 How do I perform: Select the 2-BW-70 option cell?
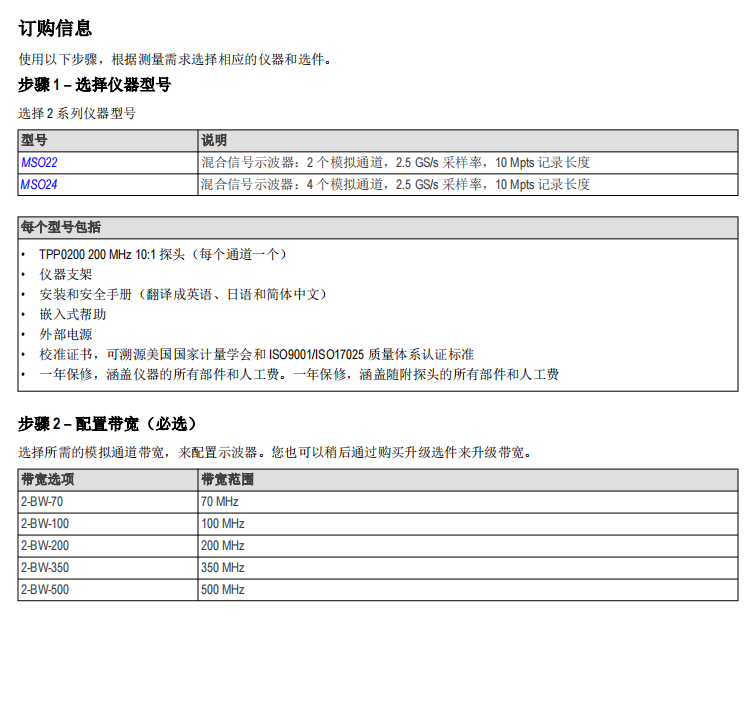(x=108, y=502)
